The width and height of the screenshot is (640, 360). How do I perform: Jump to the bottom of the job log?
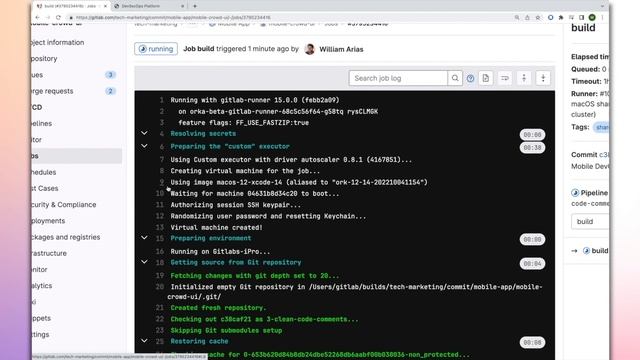(x=543, y=78)
